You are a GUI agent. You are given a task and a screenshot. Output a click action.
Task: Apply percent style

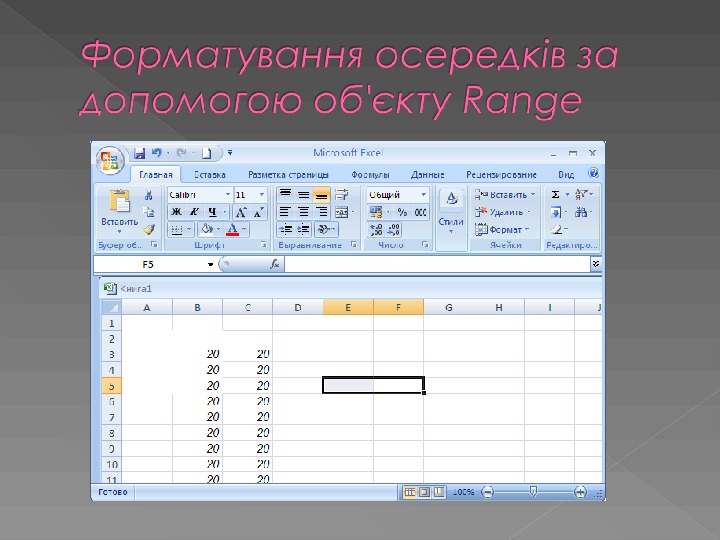pyautogui.click(x=402, y=212)
